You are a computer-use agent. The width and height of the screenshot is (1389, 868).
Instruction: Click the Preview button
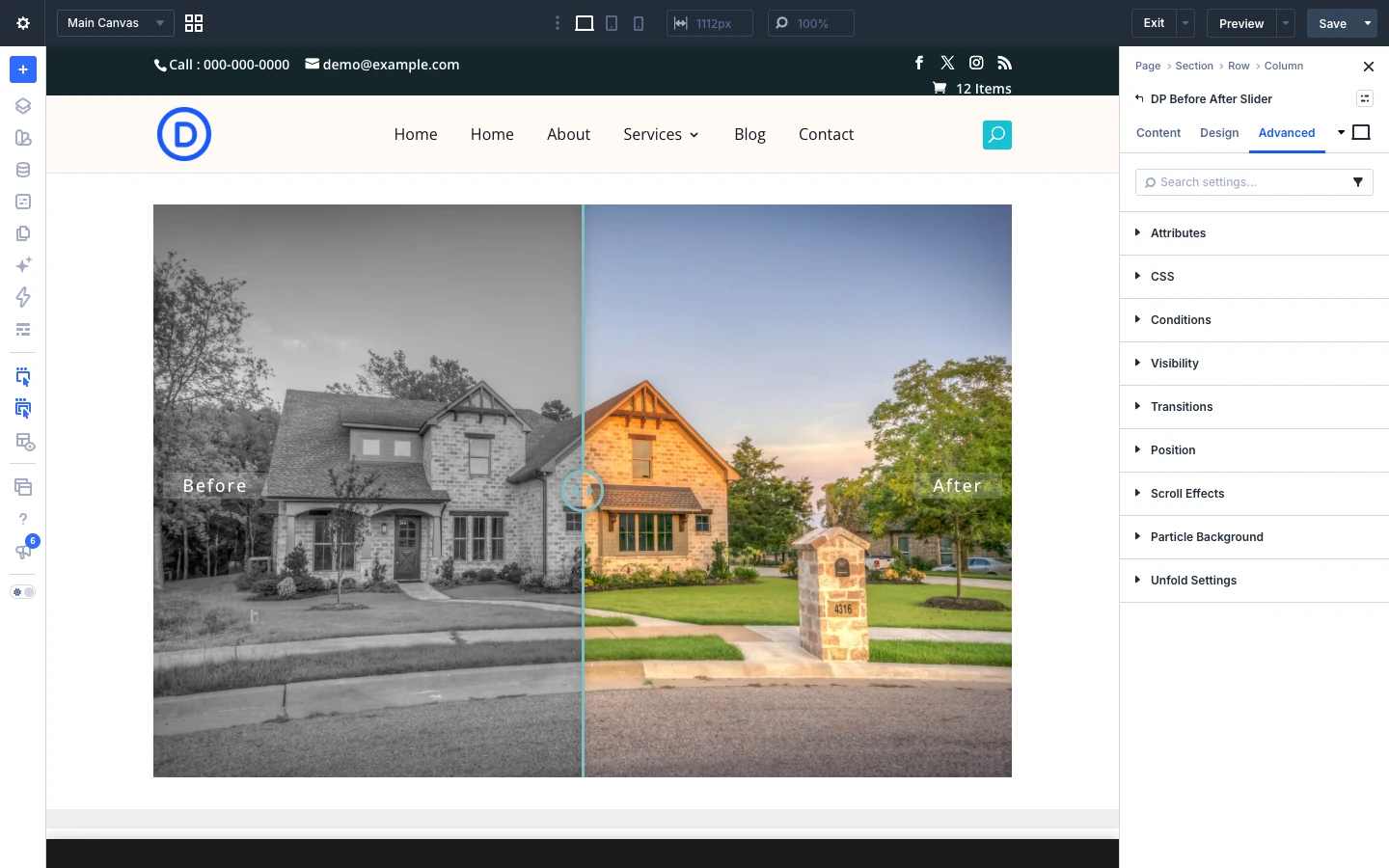point(1241,23)
